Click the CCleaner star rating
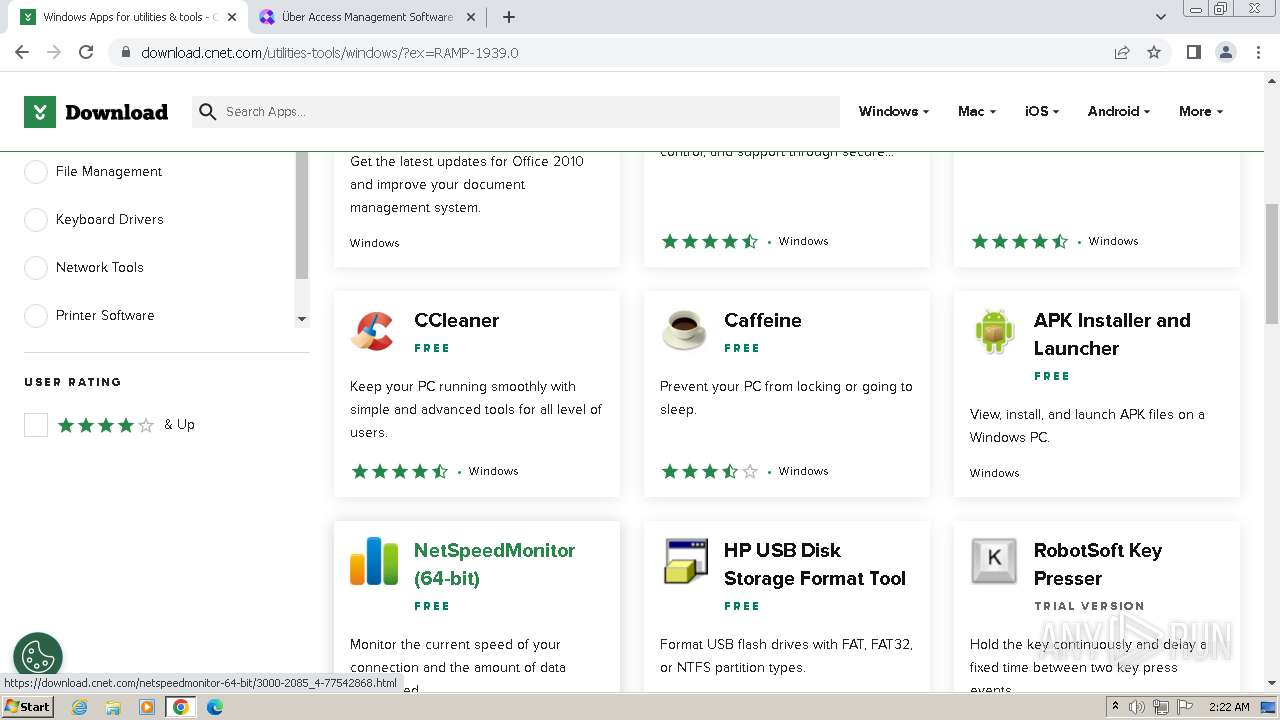 (x=399, y=471)
